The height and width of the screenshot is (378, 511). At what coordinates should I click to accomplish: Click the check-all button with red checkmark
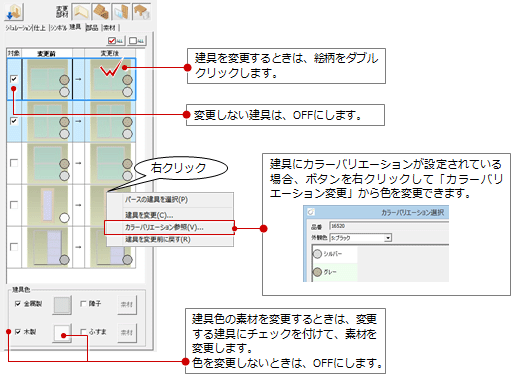[x=116, y=41]
